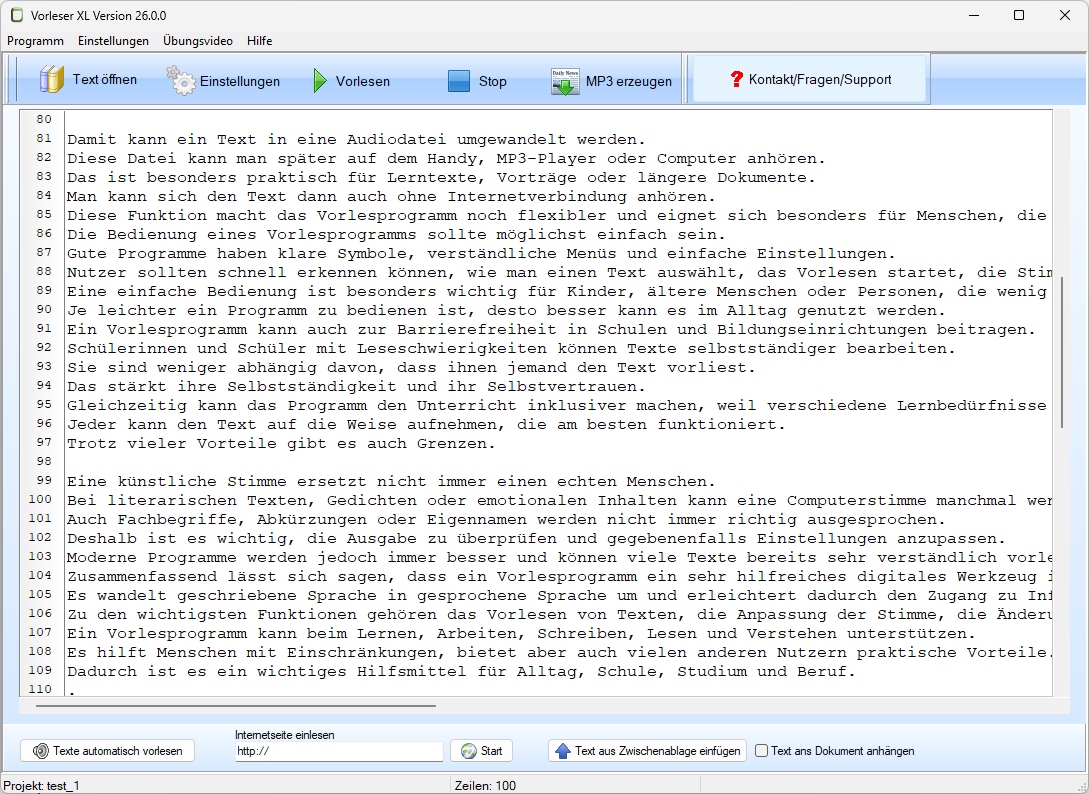Click Text aus Zwischenablage einfügen

(x=647, y=751)
